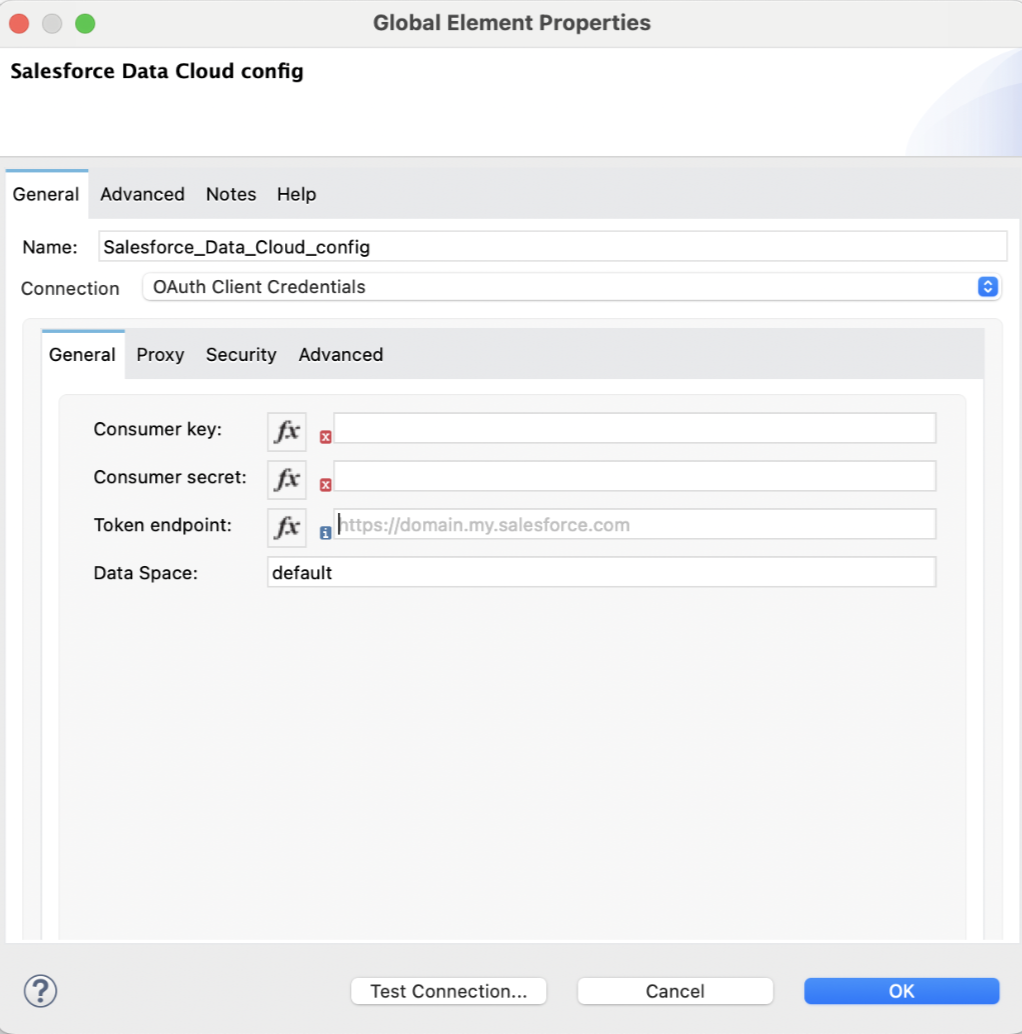Confirm the configuration with OK
Image resolution: width=1022 pixels, height=1034 pixels.
901,991
